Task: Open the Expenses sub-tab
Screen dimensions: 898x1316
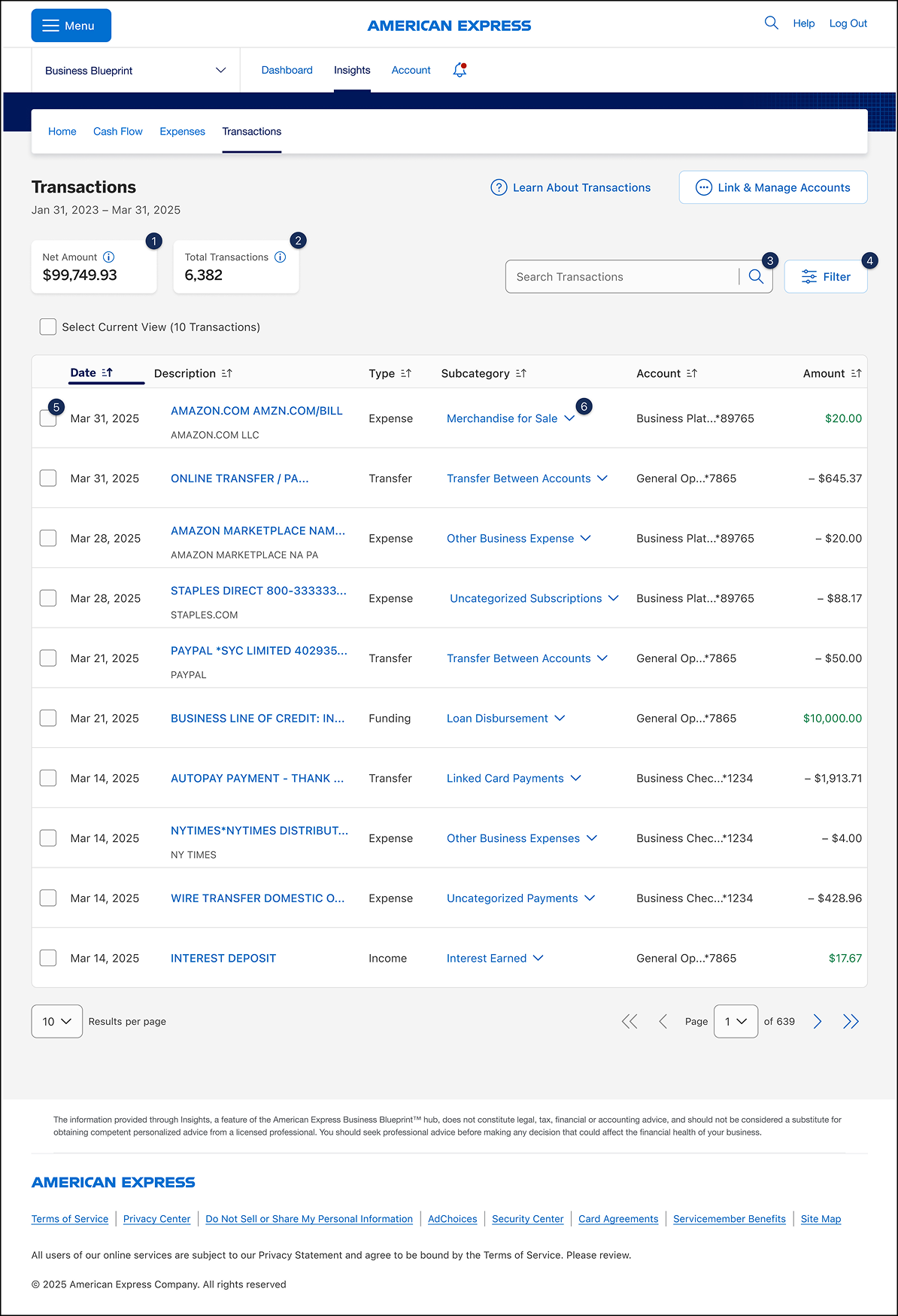Action: point(182,131)
